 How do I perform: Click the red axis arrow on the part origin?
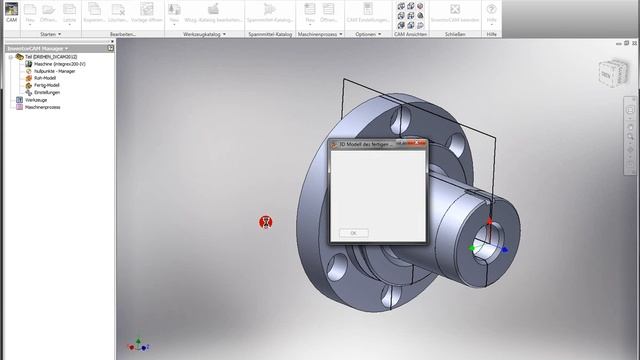[489, 222]
